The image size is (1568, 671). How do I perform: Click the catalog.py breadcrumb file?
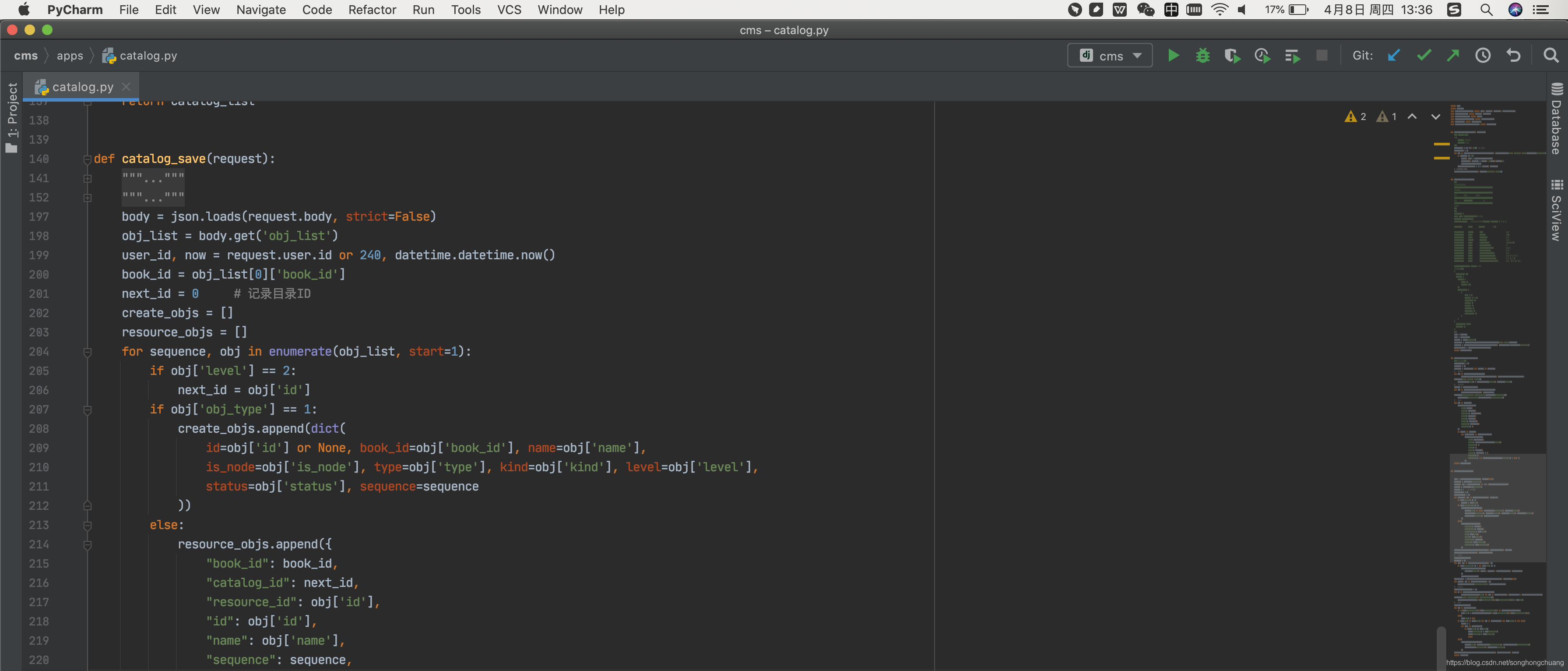coord(140,56)
